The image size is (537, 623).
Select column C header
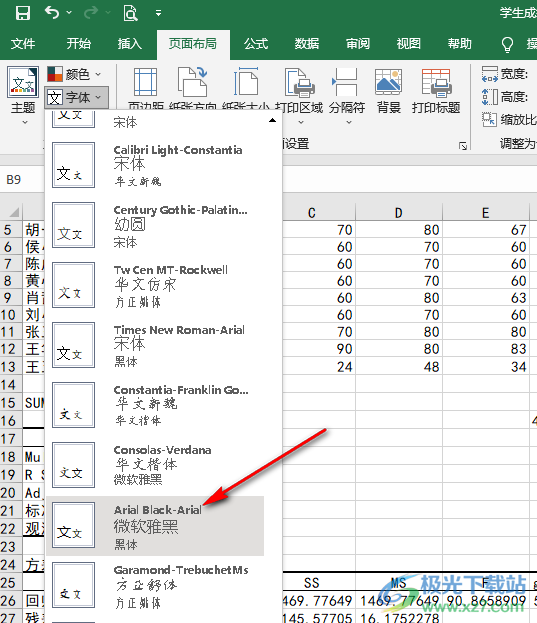point(312,213)
